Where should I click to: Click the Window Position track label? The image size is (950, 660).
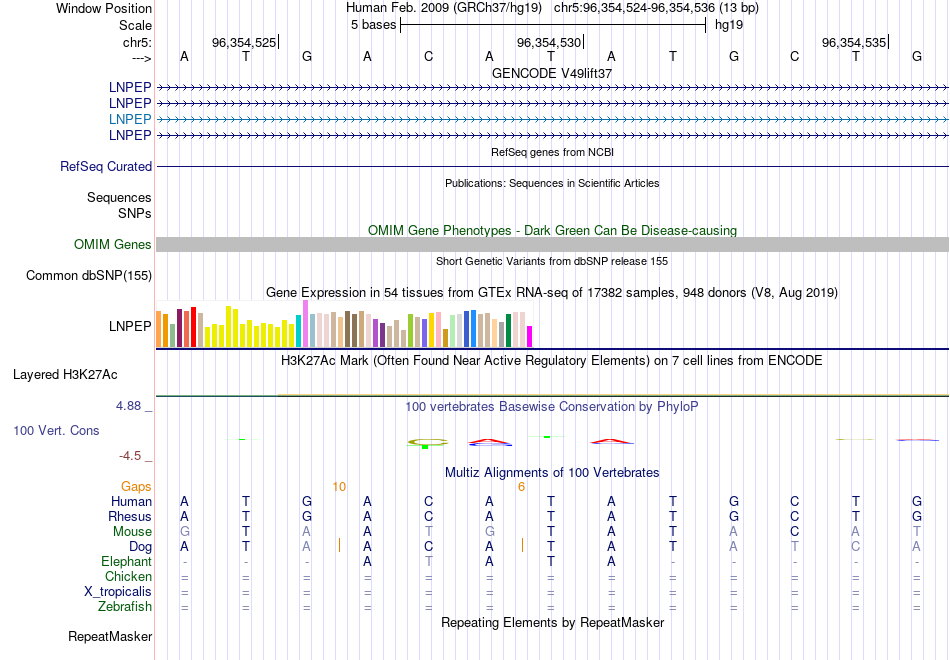104,8
